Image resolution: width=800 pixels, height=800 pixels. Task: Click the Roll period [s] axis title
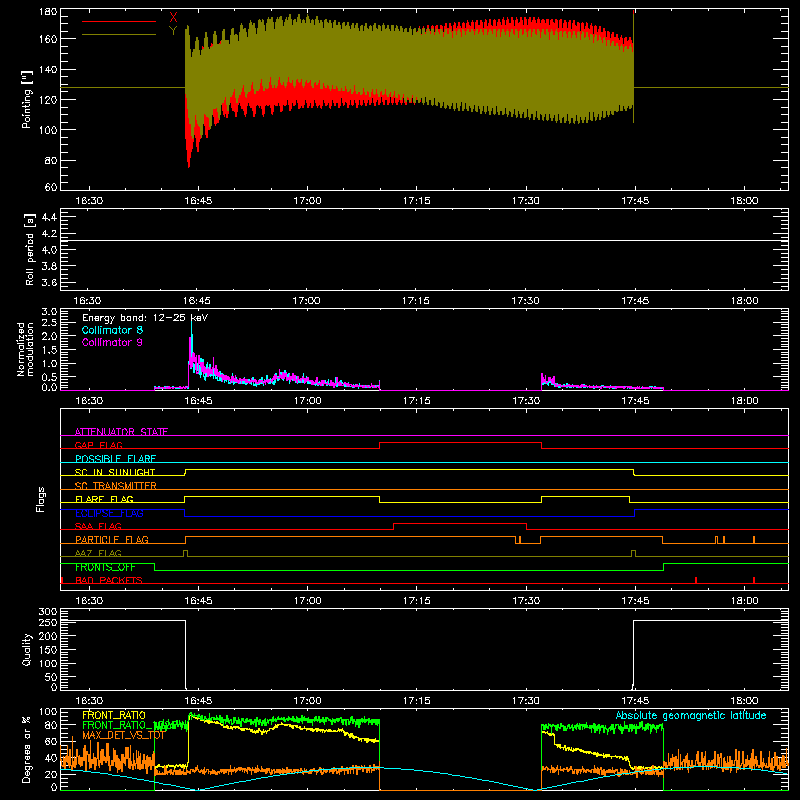pos(29,250)
